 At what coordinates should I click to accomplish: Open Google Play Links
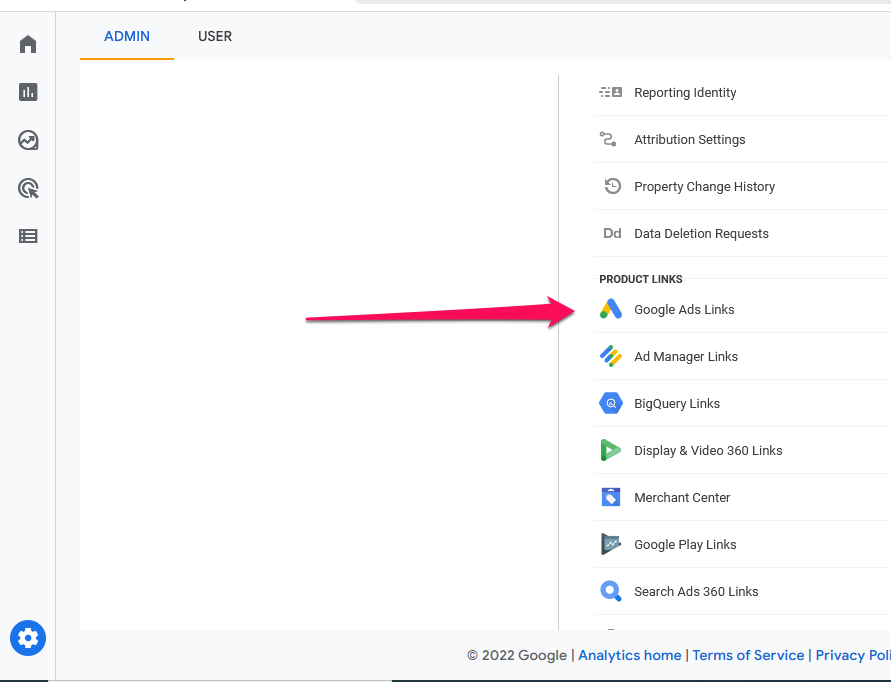click(685, 545)
